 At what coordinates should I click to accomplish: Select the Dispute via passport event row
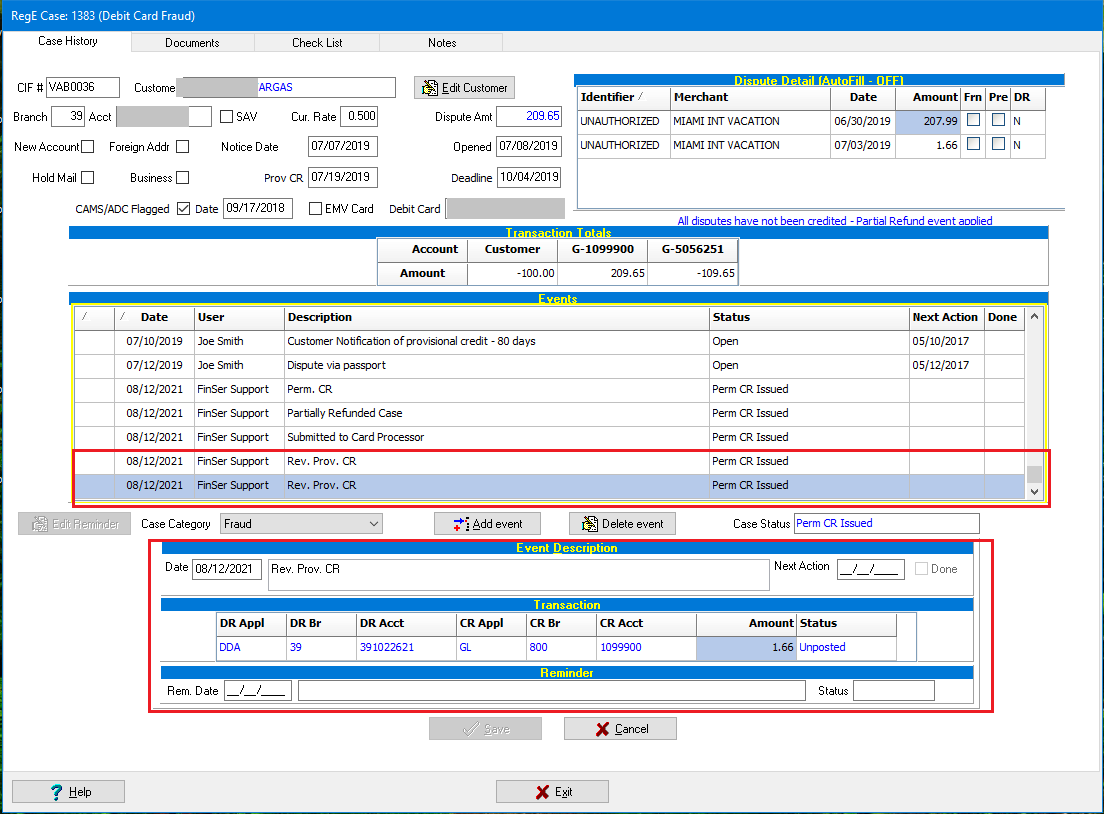549,365
